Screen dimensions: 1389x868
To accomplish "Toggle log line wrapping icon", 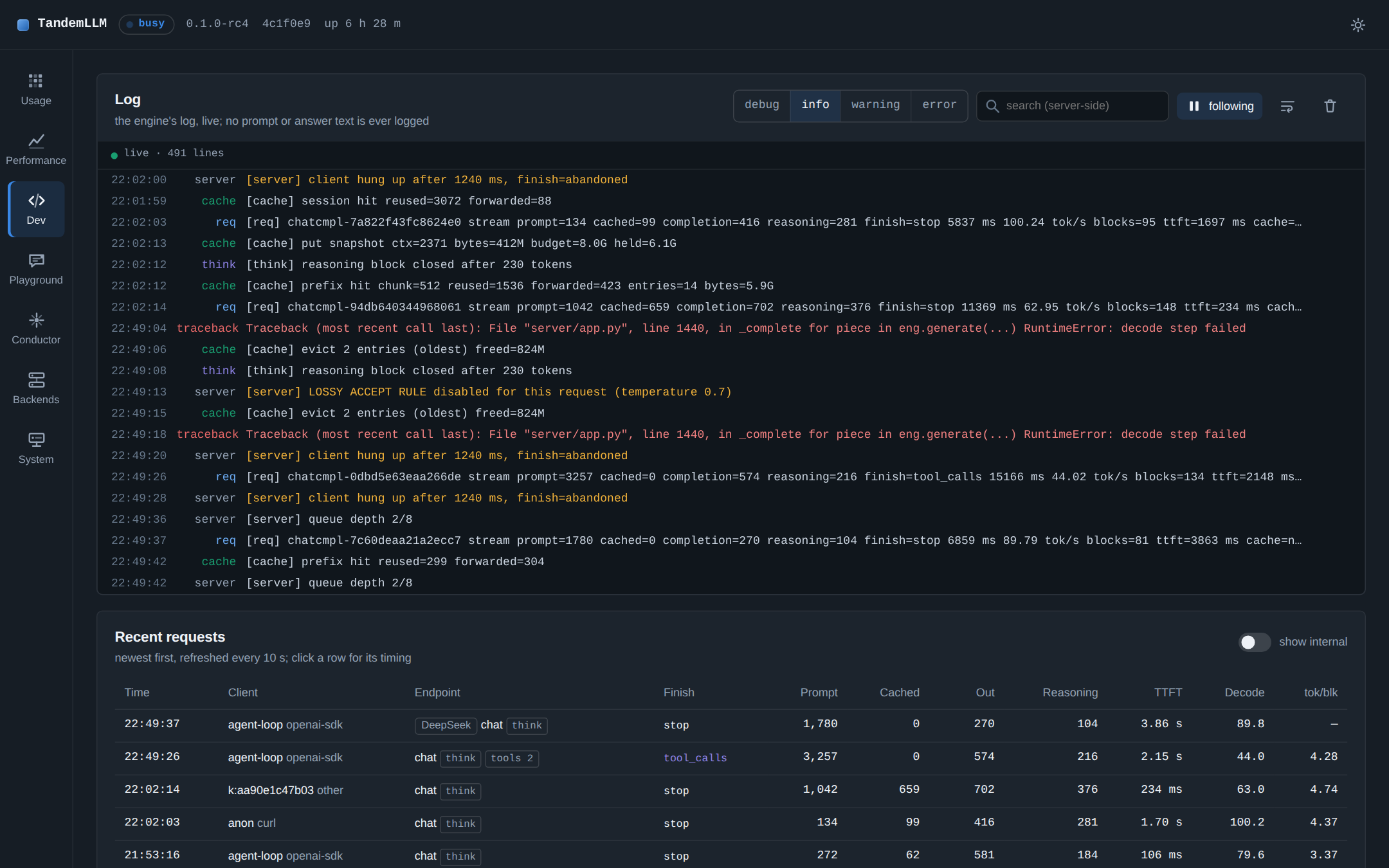I will point(1287,106).
